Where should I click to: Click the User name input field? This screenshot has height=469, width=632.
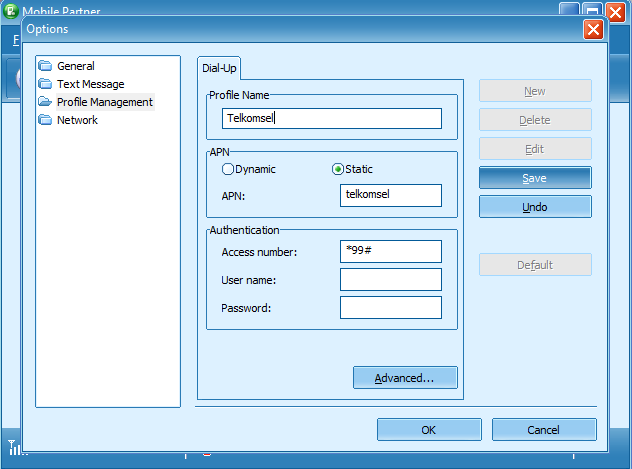point(391,280)
